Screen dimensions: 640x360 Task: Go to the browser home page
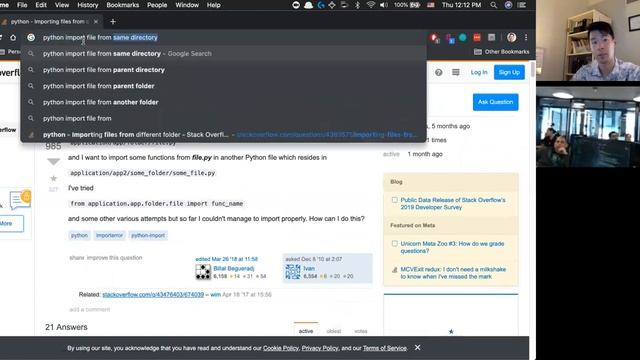click(13, 38)
